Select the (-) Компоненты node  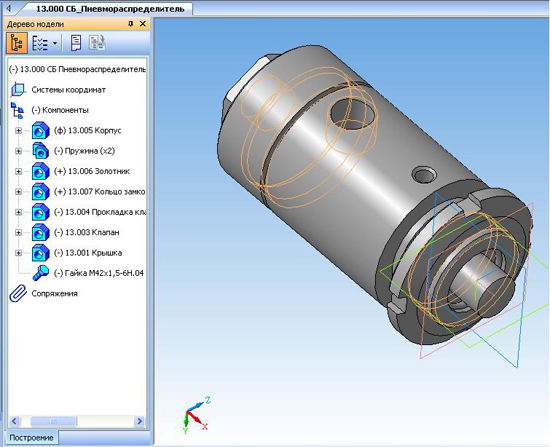[x=60, y=110]
